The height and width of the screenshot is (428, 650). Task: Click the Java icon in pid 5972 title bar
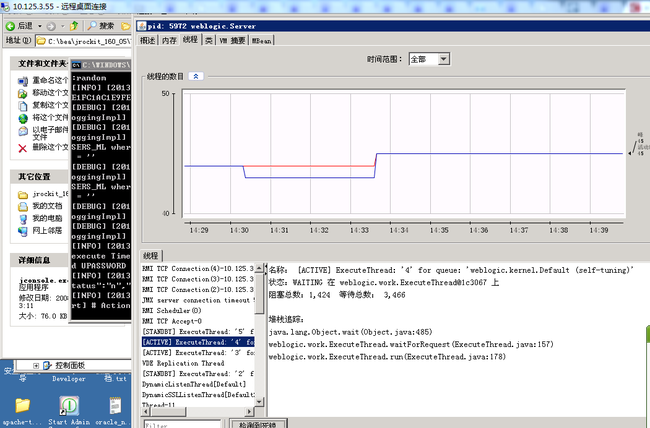click(142, 26)
